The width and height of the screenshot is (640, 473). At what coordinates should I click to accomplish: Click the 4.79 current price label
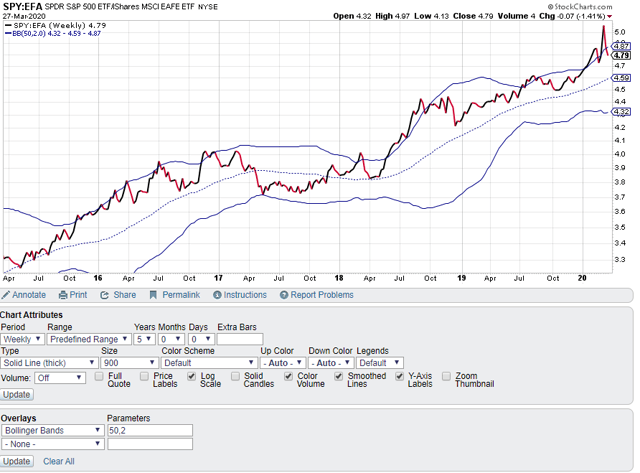[621, 56]
